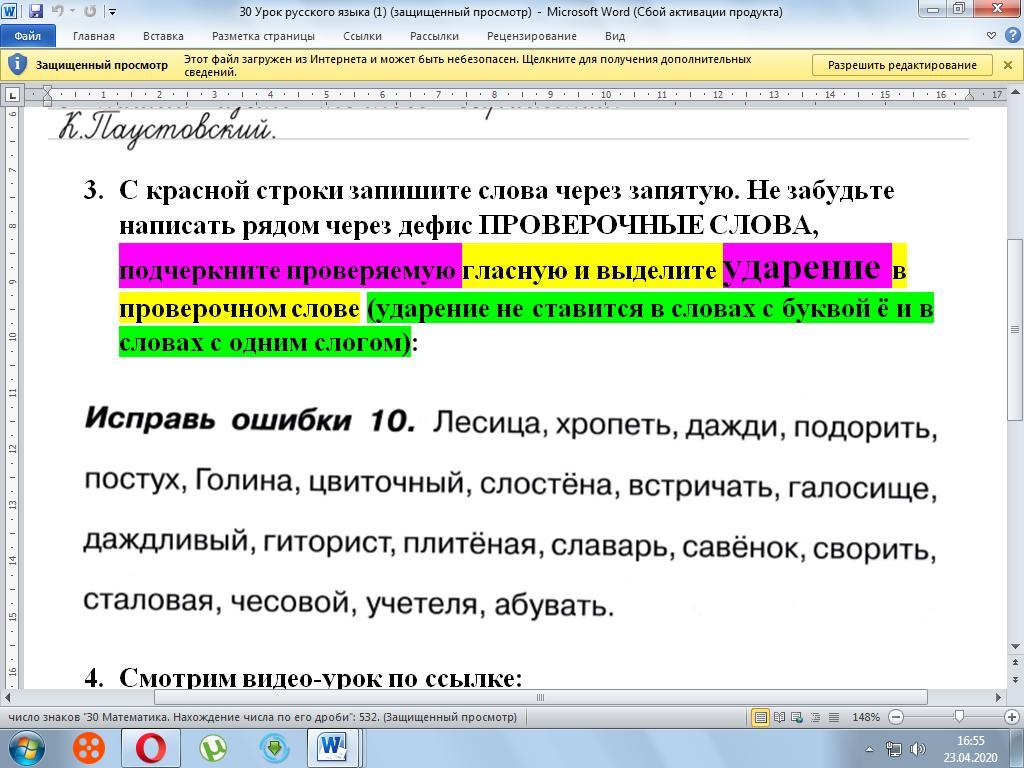Click the word Лесица in exercise
Image resolution: width=1024 pixels, height=768 pixels.
(487, 423)
